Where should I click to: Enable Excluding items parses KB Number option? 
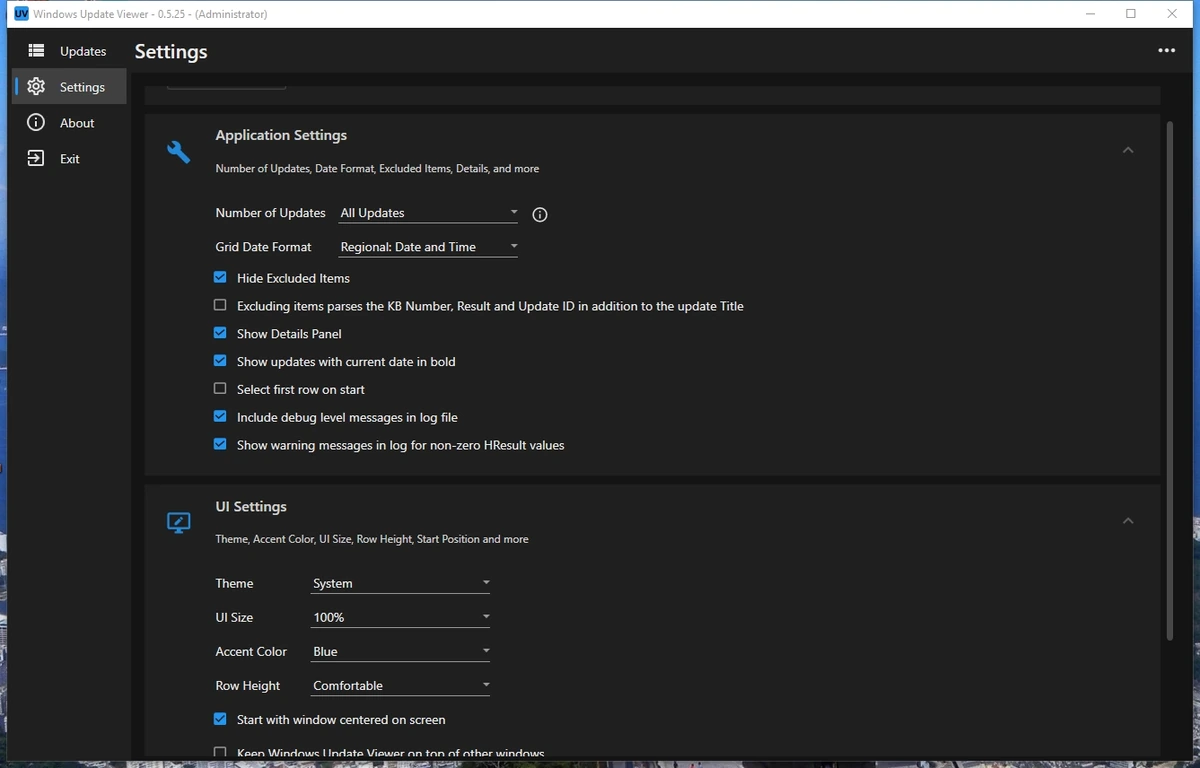point(220,306)
